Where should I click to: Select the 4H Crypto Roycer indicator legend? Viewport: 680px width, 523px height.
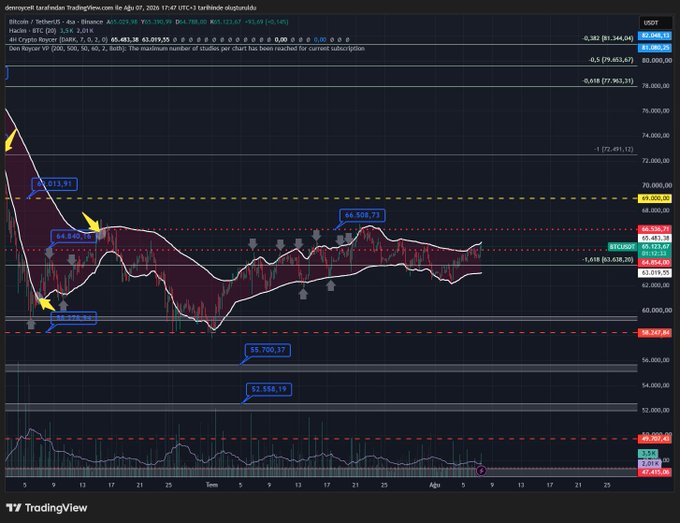point(58,39)
